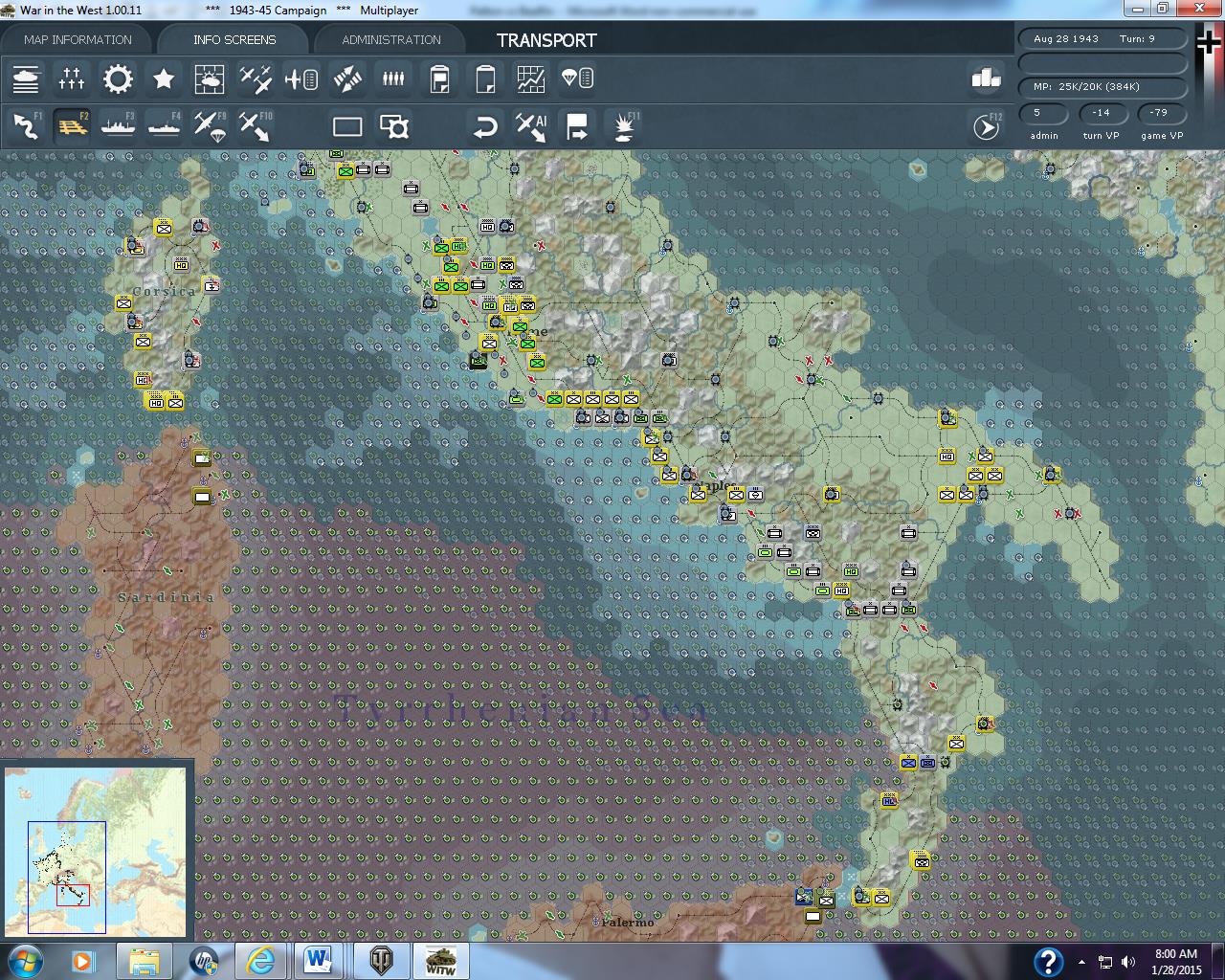Open World of Tanks taskbar icon
Image resolution: width=1225 pixels, height=980 pixels.
pos(381,961)
